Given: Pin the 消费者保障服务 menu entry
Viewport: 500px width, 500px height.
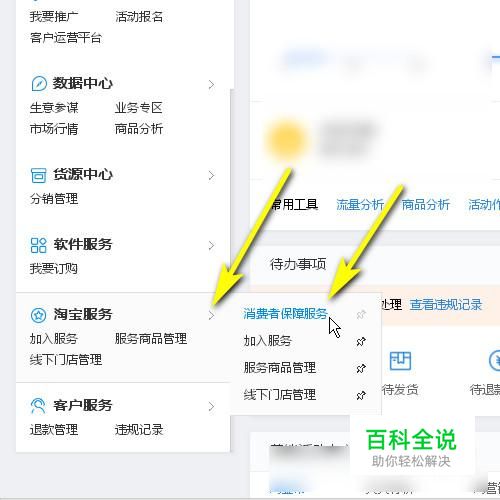Looking at the screenshot, I should coord(361,314).
